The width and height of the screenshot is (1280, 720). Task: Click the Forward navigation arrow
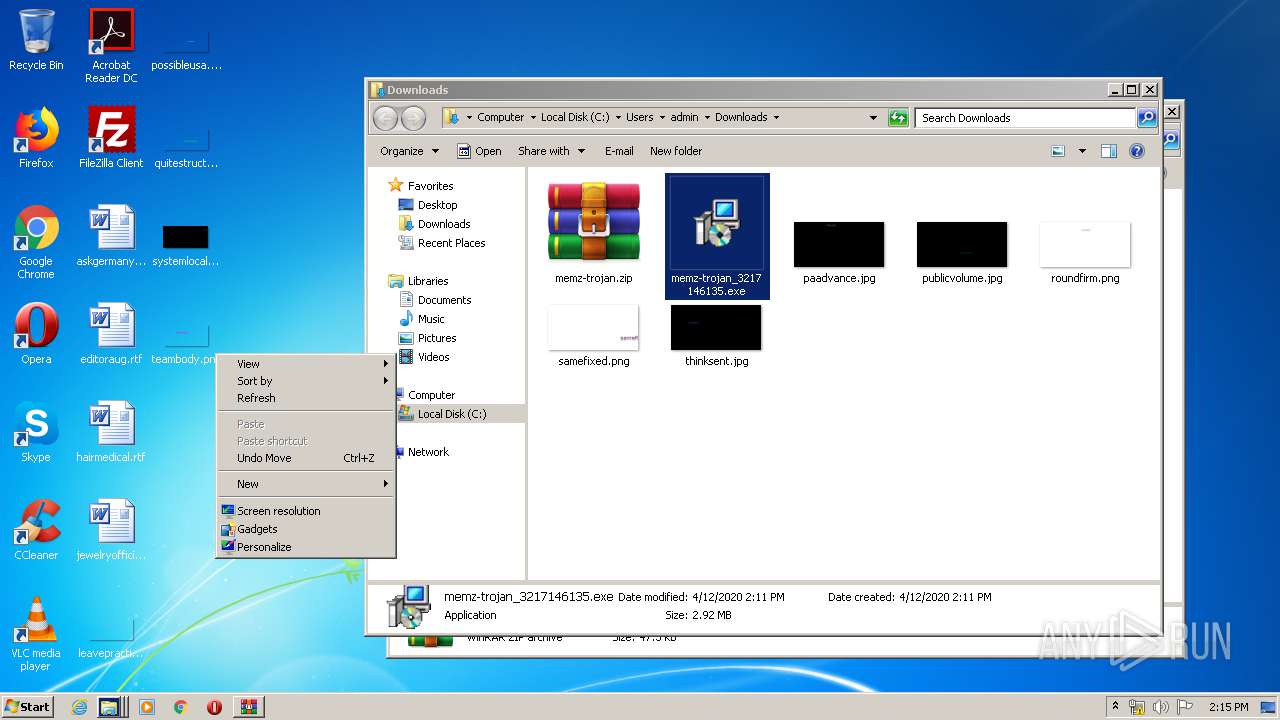click(413, 118)
